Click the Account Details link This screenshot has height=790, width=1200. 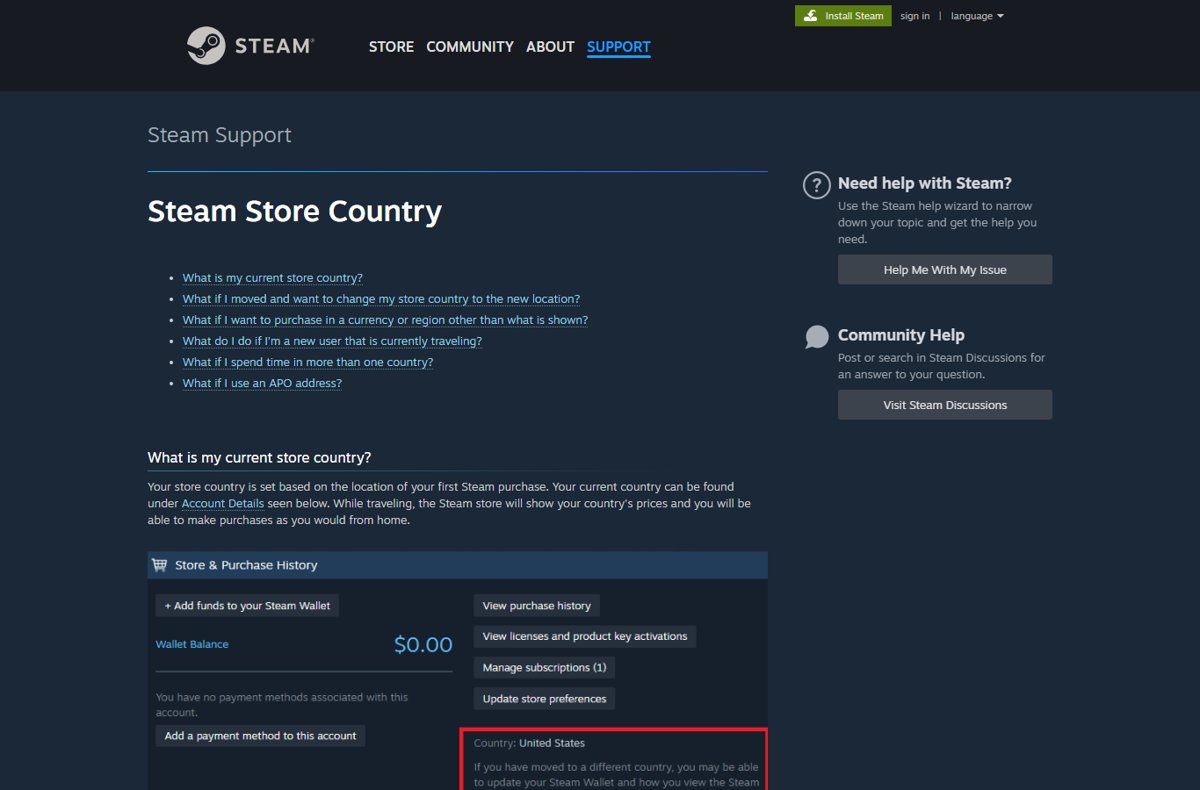click(x=223, y=504)
